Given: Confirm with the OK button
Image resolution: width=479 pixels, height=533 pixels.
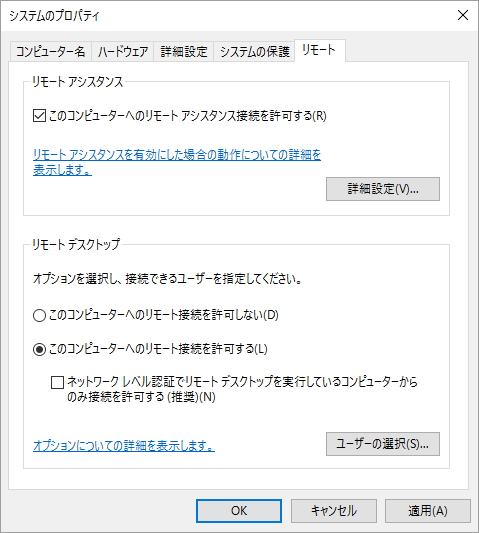Looking at the screenshot, I should click(239, 511).
